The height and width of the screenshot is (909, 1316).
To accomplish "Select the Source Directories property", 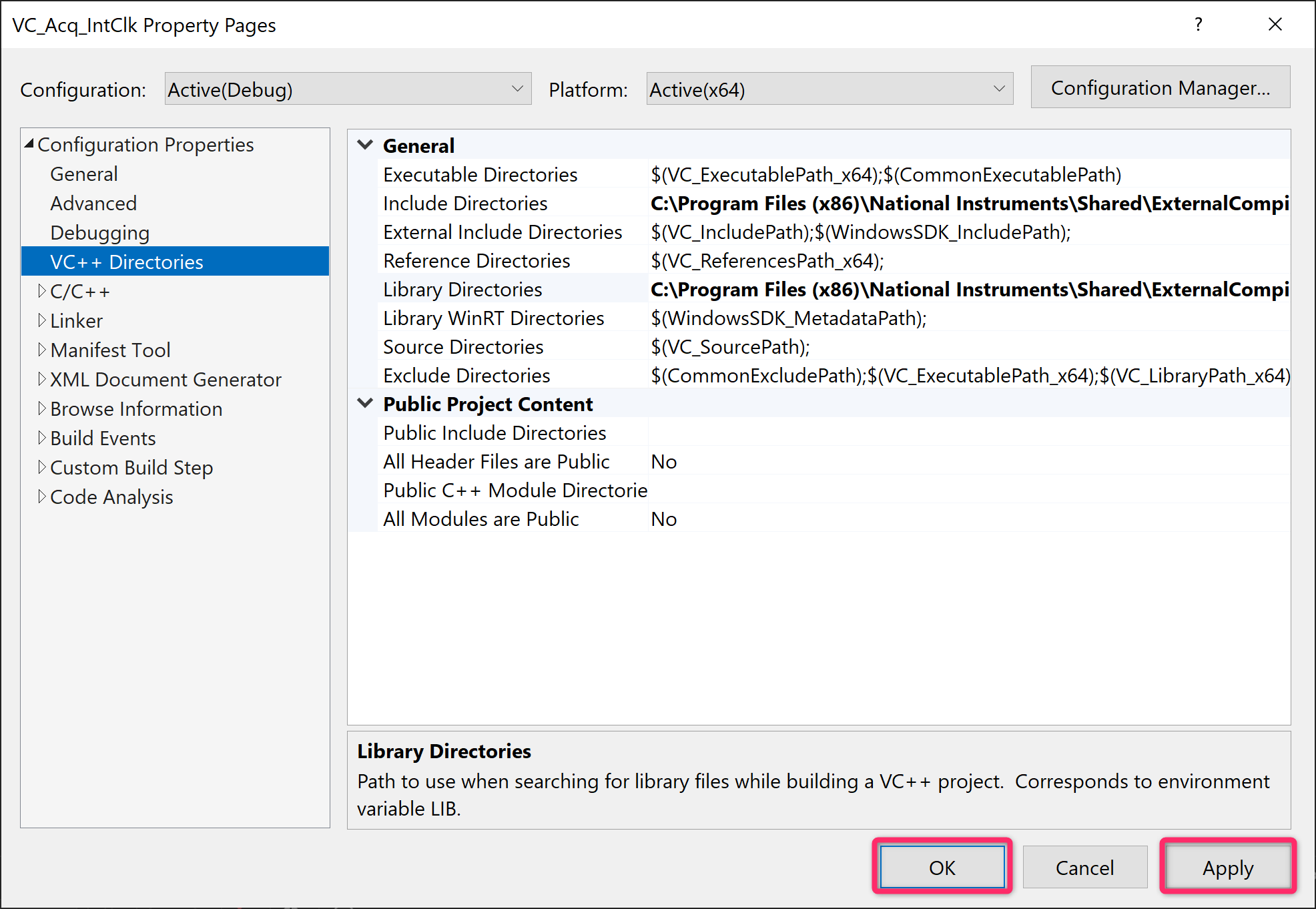I will coord(463,347).
